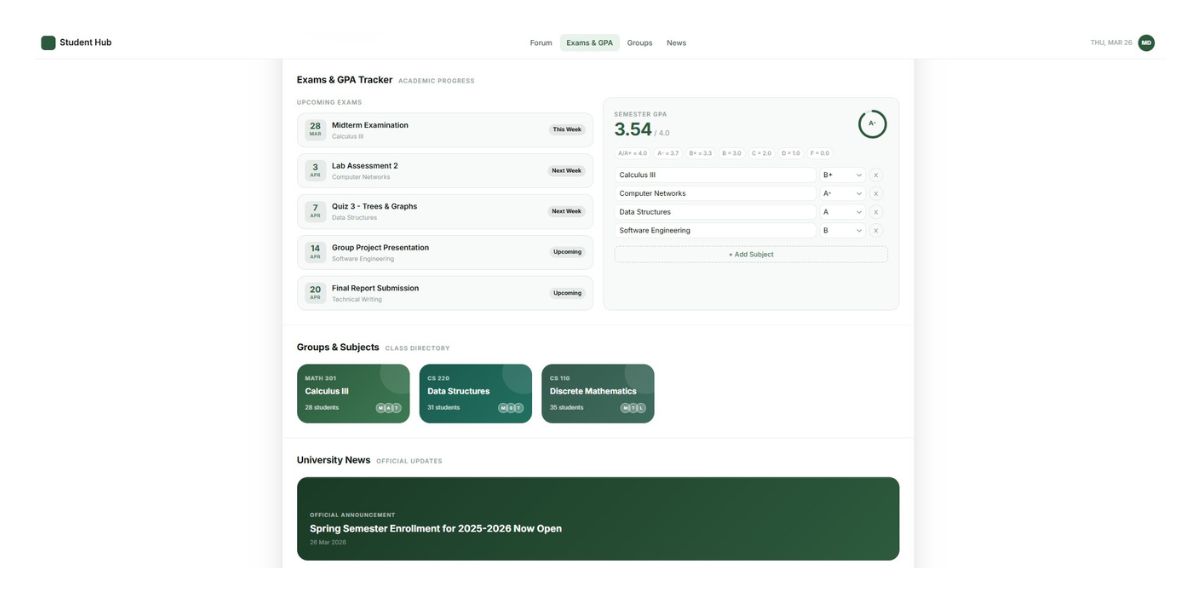Toggle the A/A+ = 4.0 grade chip
The width and height of the screenshot is (1200, 600).
coord(635,153)
